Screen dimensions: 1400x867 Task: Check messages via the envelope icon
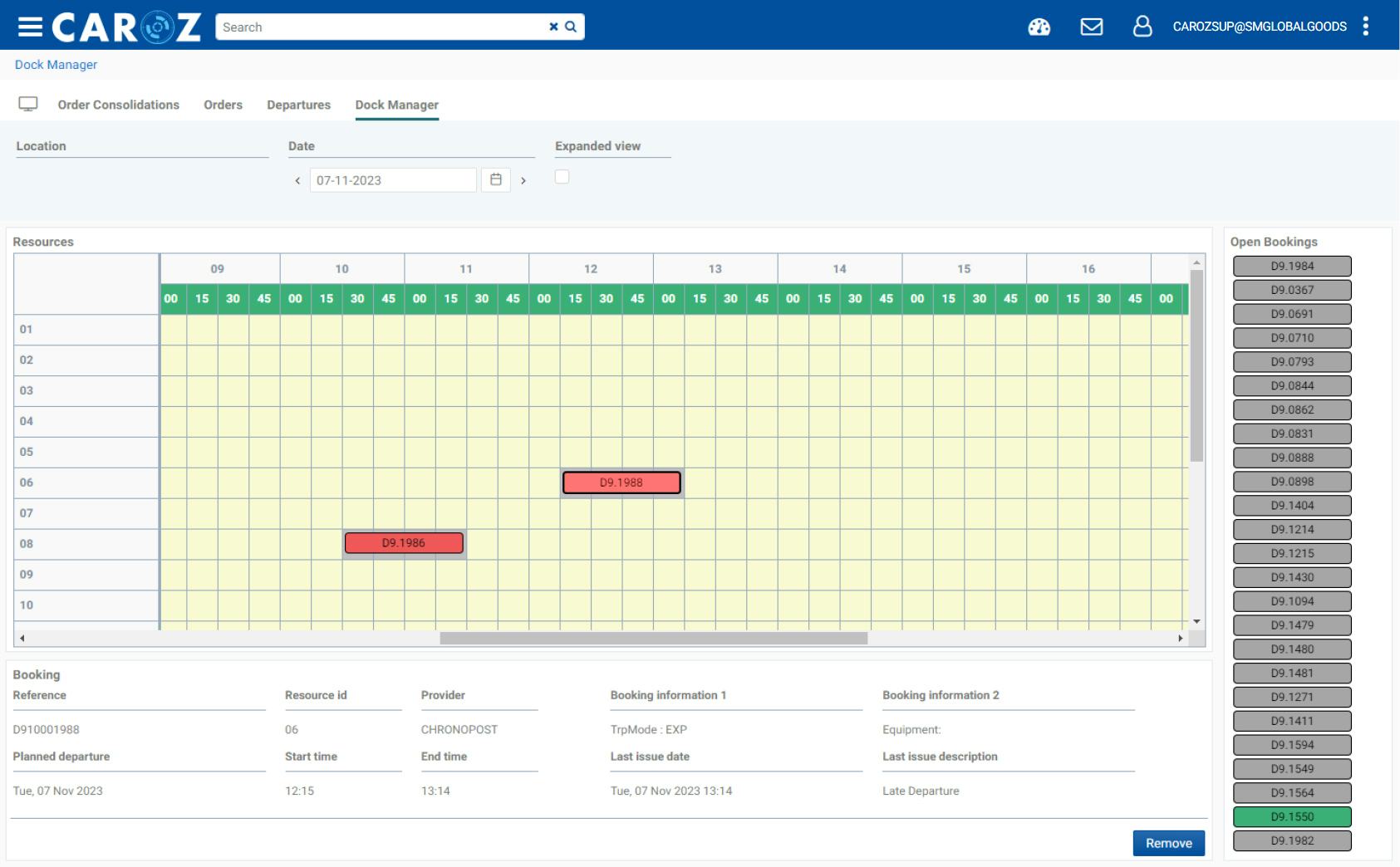click(1093, 26)
